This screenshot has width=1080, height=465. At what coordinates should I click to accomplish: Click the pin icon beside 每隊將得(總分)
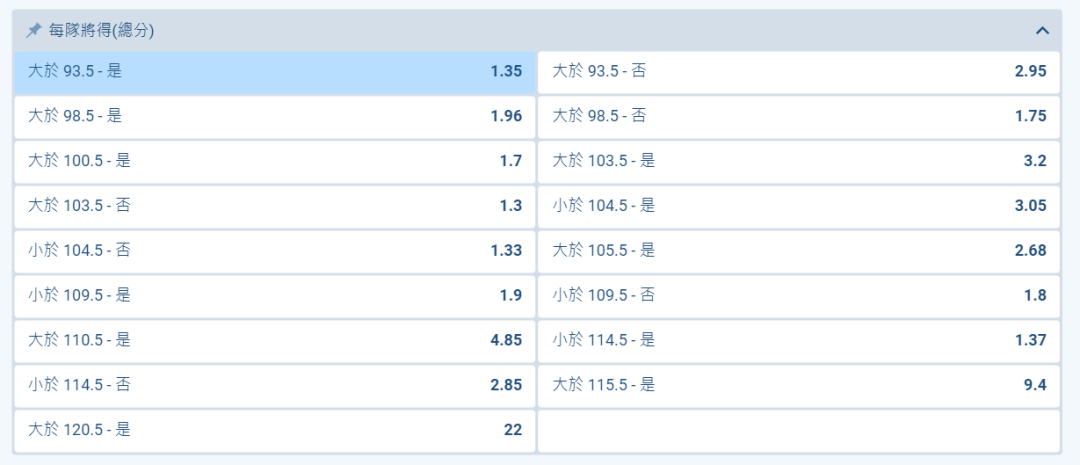(x=33, y=31)
